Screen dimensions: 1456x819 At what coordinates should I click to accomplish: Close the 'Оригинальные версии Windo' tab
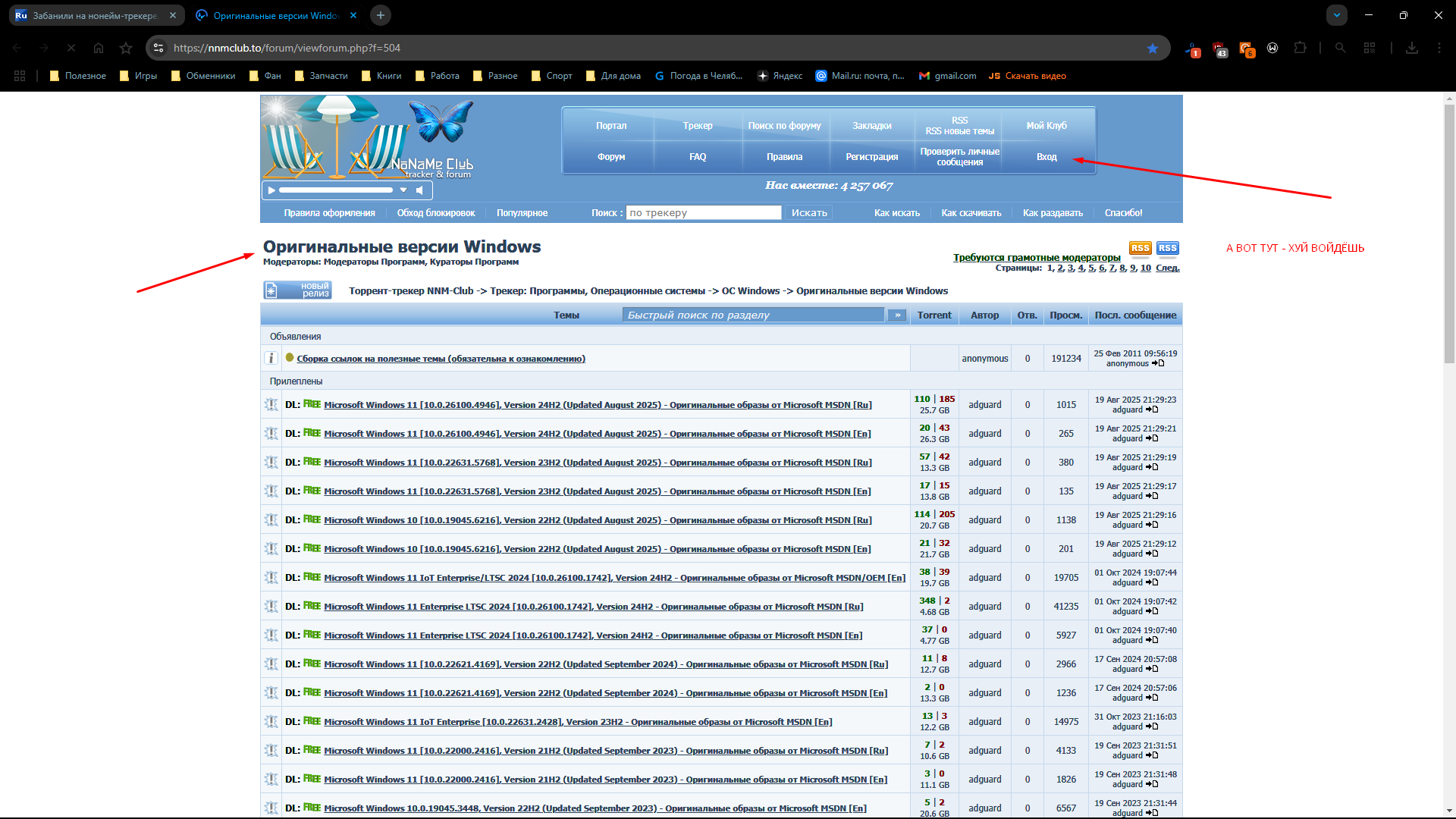[353, 15]
